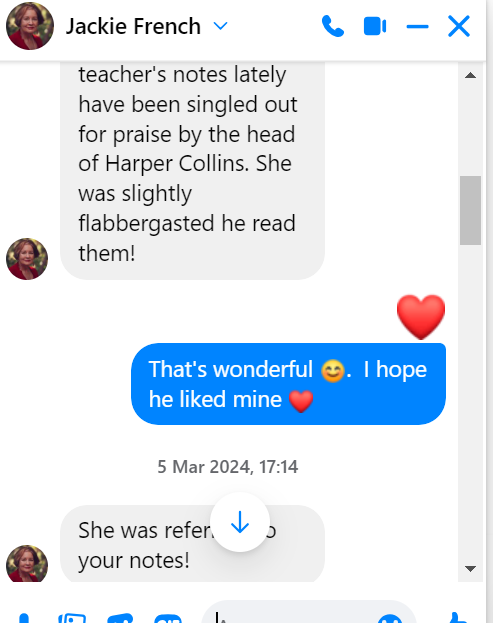Click the chat scrollbar thumb
The height and width of the screenshot is (623, 493).
click(470, 210)
